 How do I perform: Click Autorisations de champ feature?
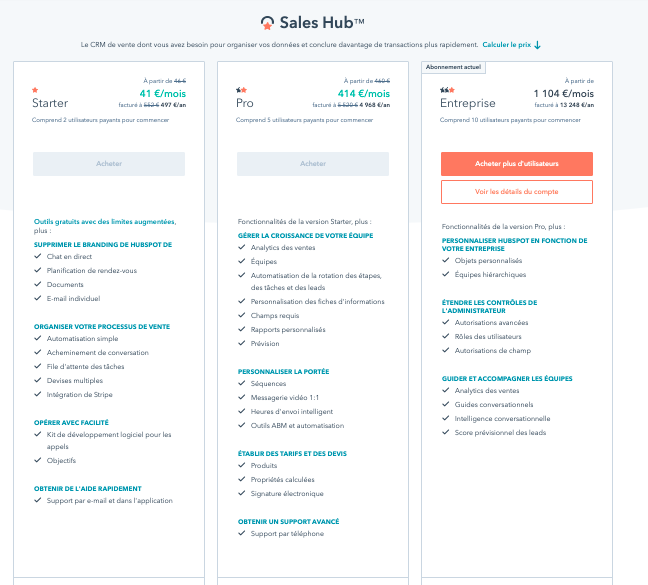click(493, 351)
